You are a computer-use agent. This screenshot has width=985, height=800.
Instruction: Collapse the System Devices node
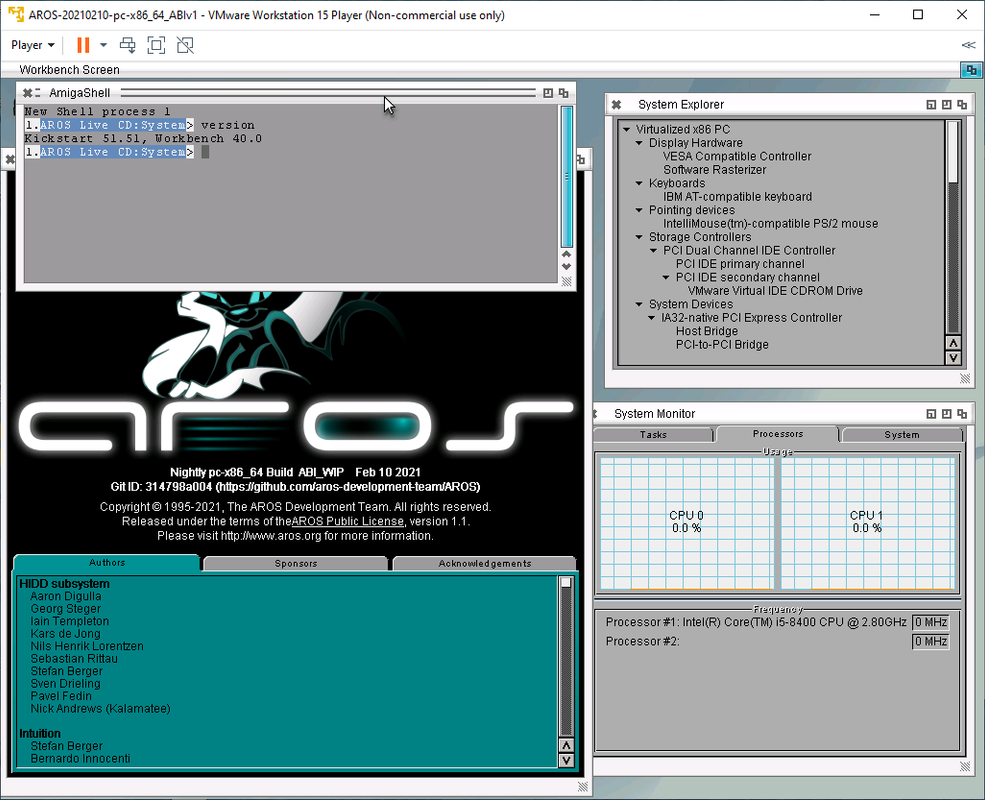click(x=639, y=305)
